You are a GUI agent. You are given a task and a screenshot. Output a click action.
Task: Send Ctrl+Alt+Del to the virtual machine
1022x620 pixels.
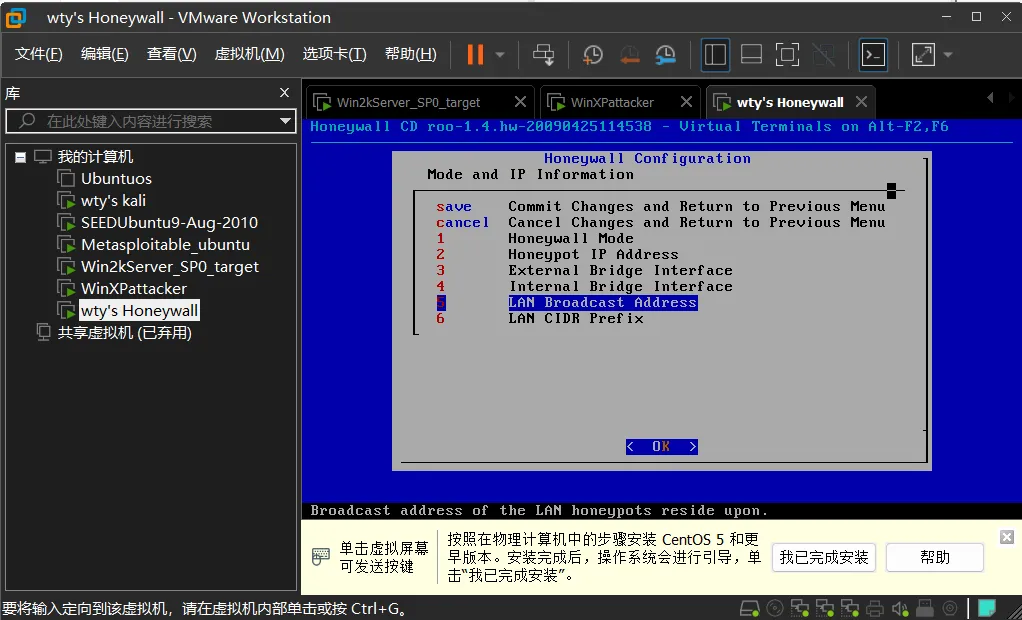pos(544,54)
